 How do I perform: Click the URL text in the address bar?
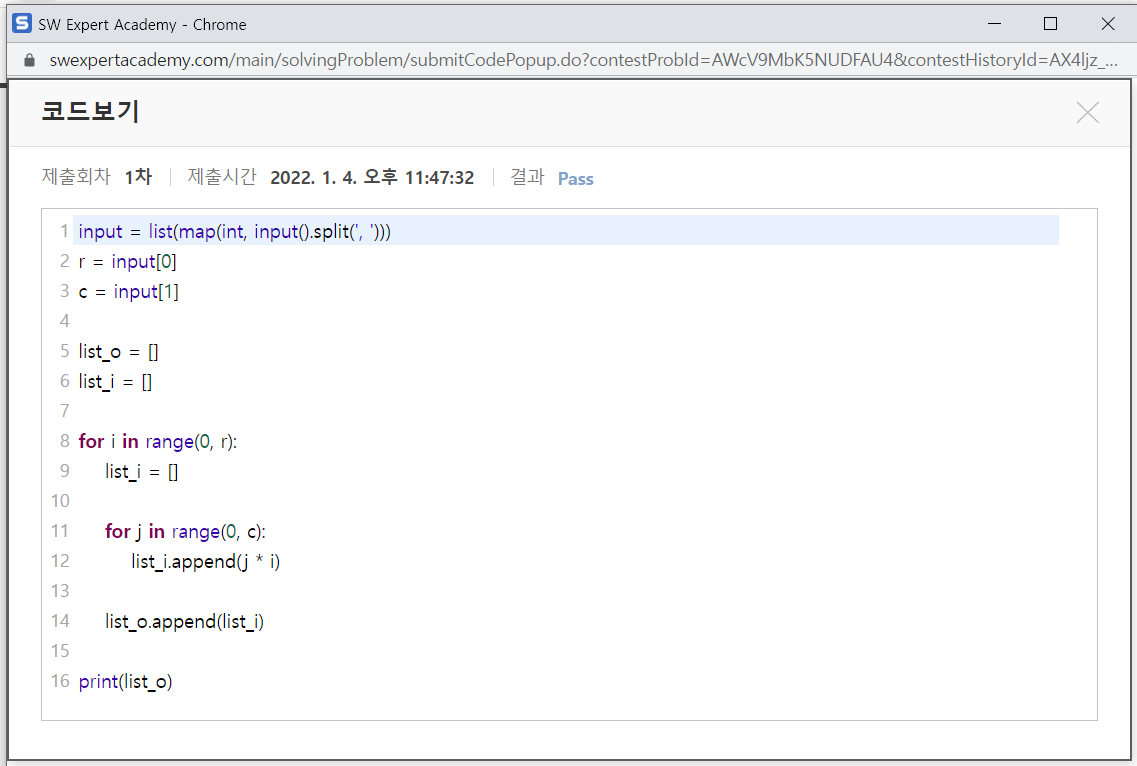[583, 59]
